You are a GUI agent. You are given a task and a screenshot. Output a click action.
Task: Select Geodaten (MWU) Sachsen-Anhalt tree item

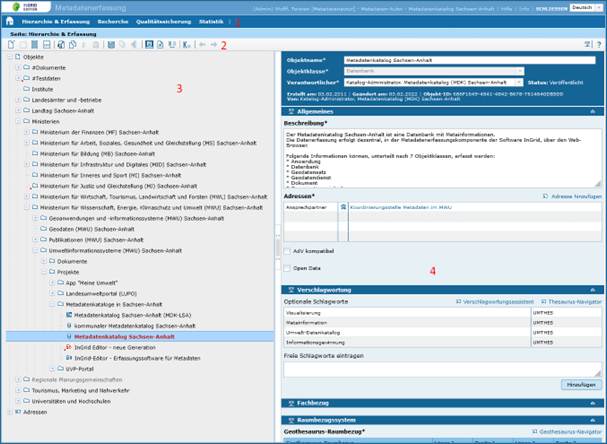(91, 229)
